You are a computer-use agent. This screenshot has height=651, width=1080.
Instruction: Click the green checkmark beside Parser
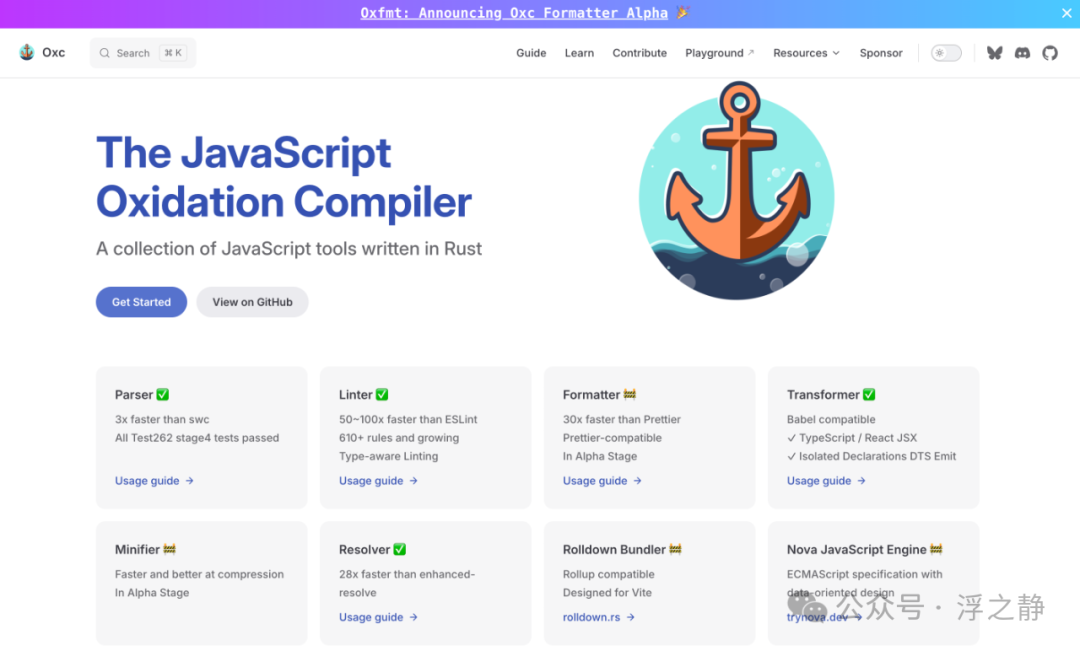coord(163,395)
